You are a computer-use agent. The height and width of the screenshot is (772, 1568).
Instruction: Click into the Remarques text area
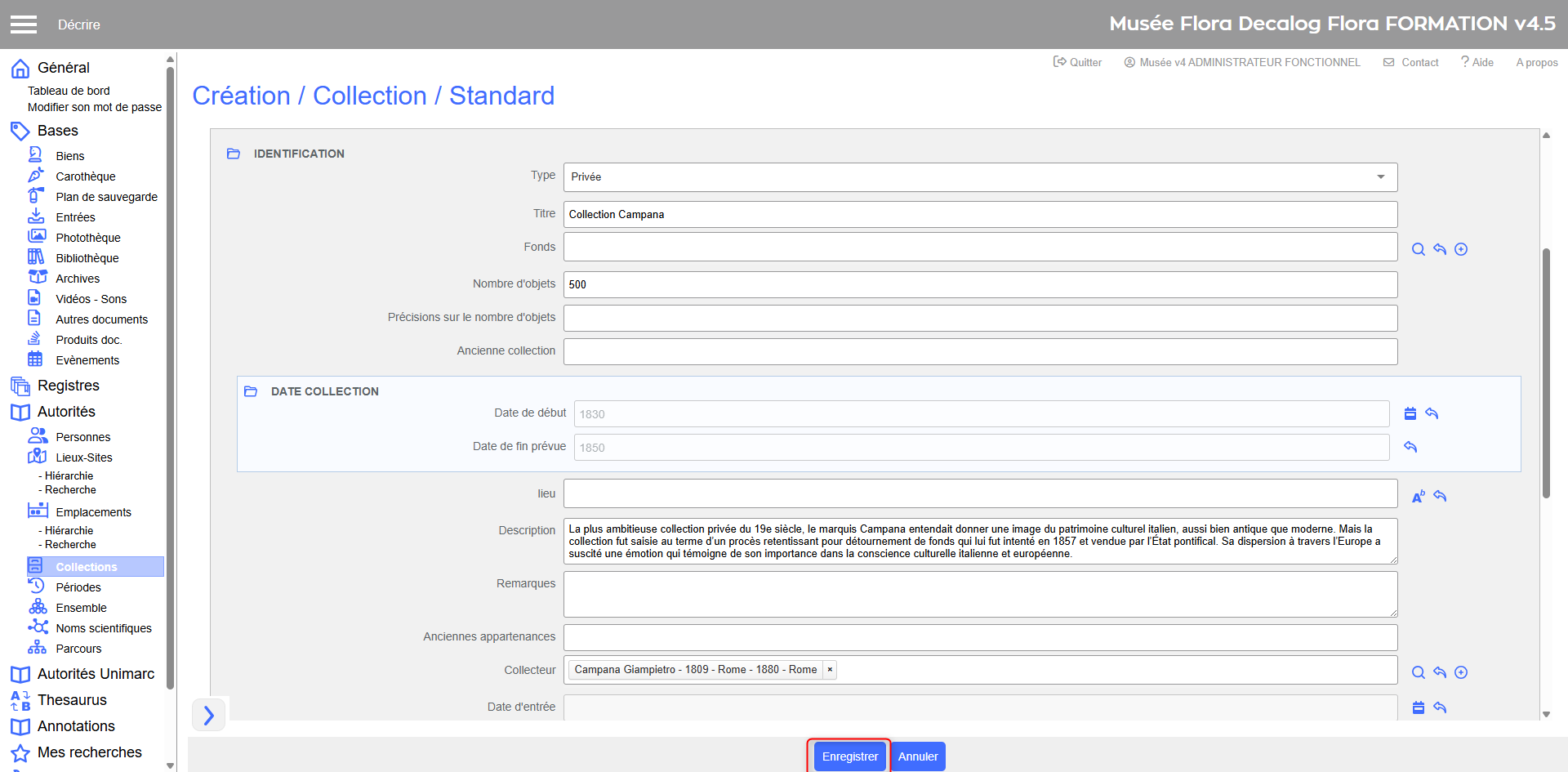[x=980, y=594]
